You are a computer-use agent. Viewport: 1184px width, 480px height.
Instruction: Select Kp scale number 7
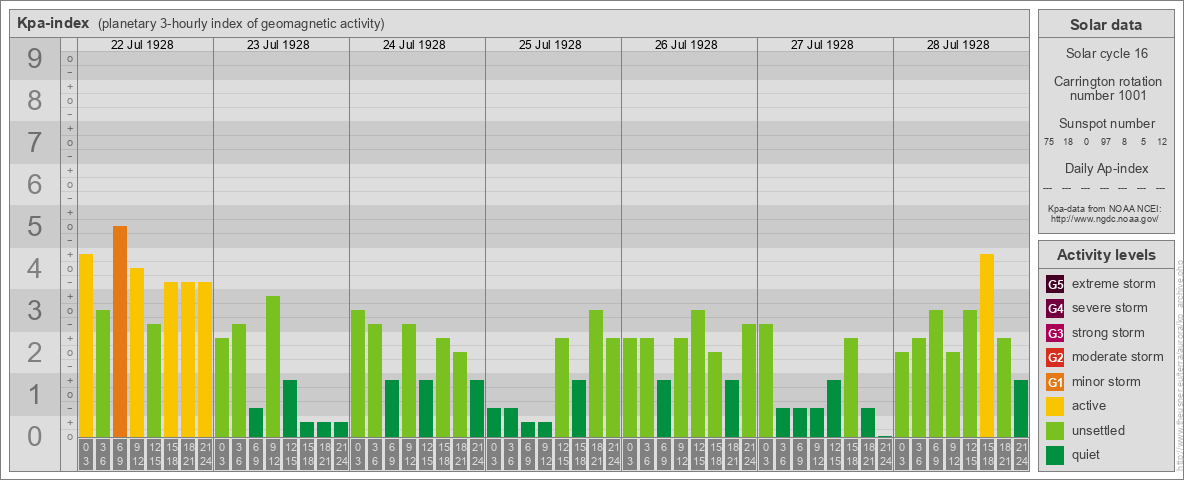pyautogui.click(x=34, y=143)
